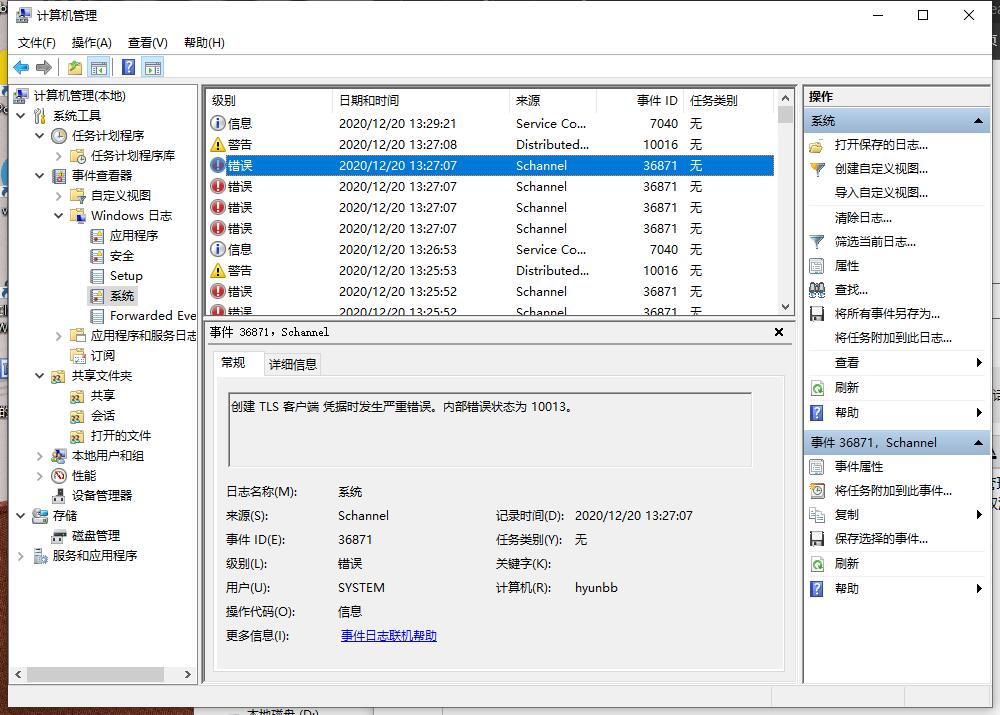Click 清除日志... in actions pane
The image size is (1000, 715).
pyautogui.click(x=863, y=218)
